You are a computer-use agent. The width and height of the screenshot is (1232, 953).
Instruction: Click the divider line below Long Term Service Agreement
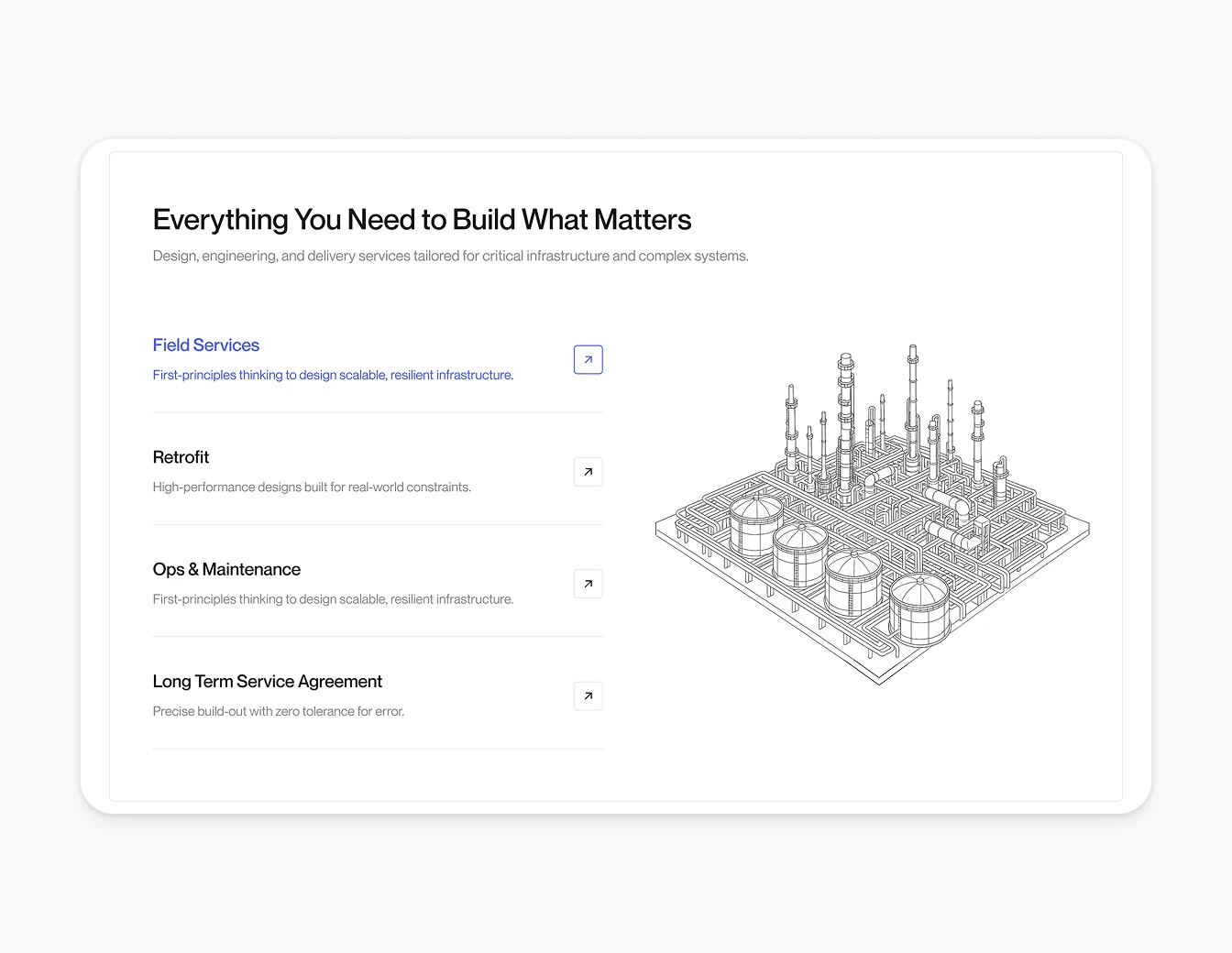(x=378, y=750)
